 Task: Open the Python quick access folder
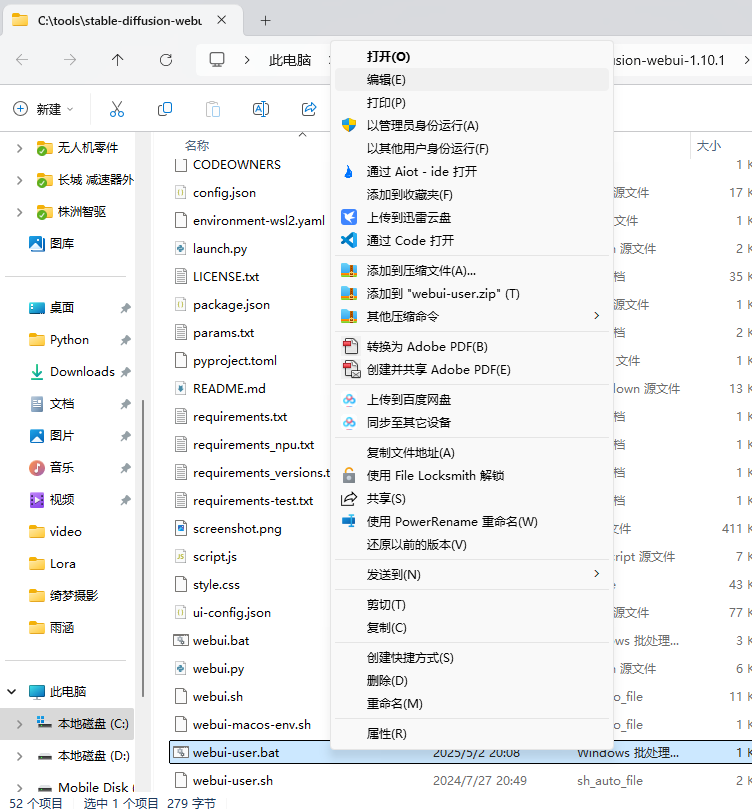click(x=69, y=339)
